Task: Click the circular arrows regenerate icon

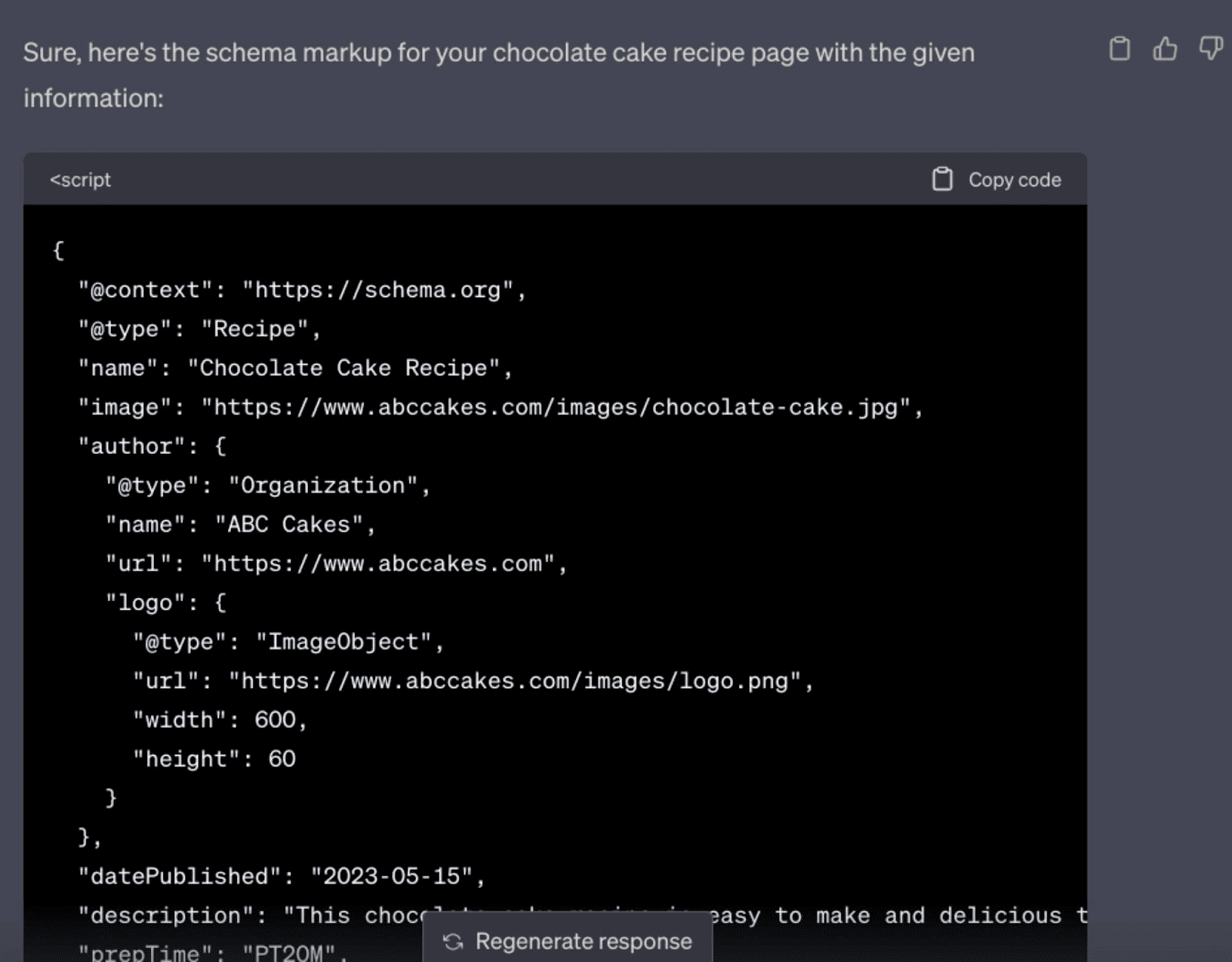Action: point(454,941)
